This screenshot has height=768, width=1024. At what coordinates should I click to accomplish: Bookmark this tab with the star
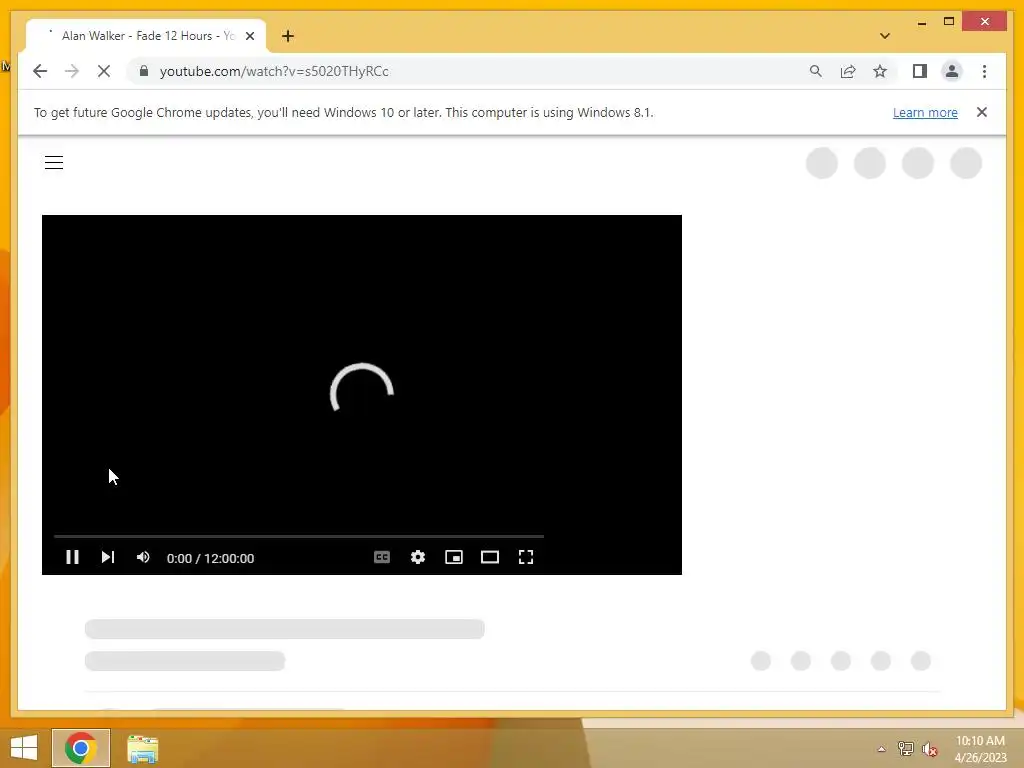pos(880,71)
